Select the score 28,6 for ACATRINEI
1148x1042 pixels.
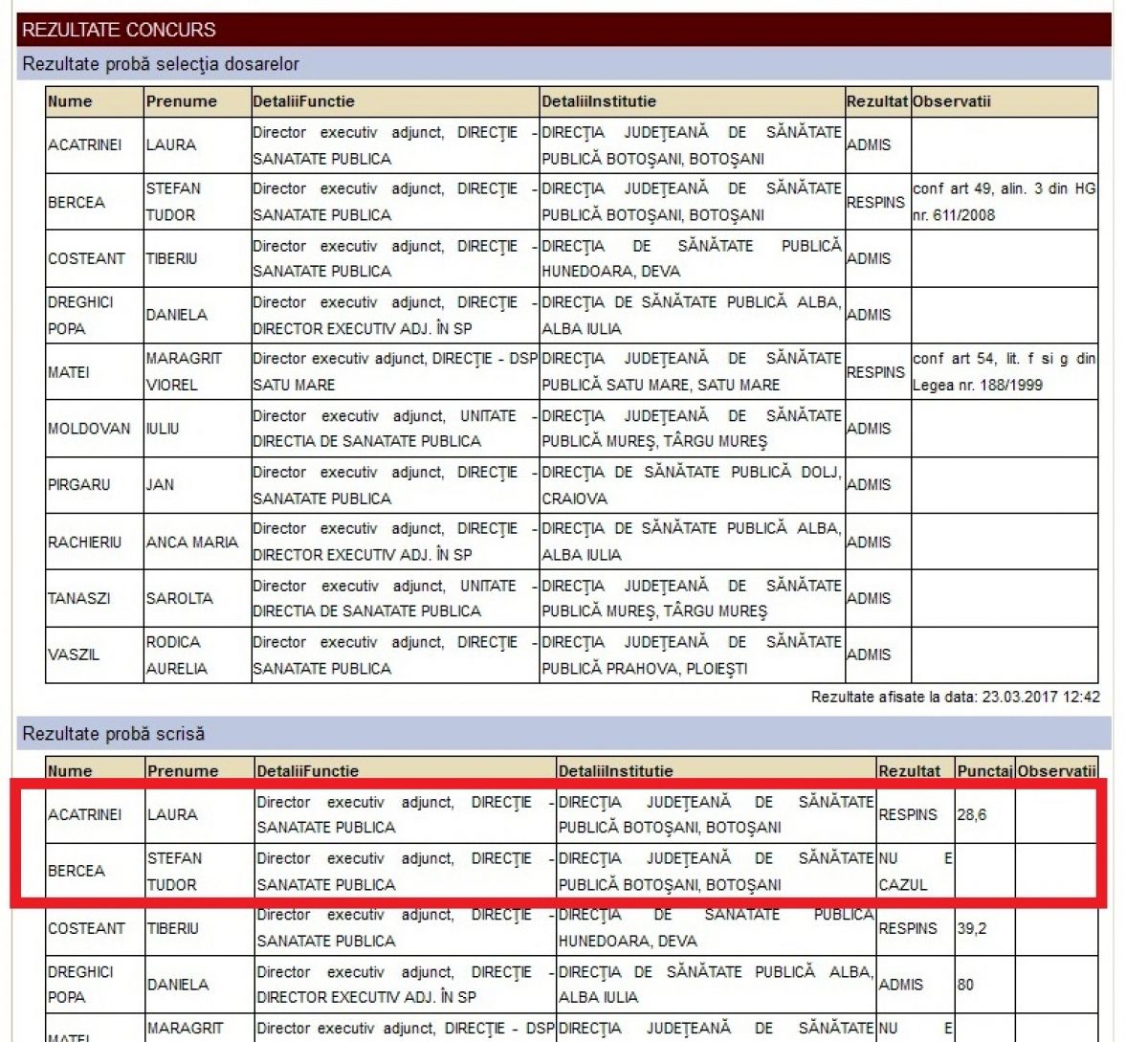coord(971,814)
